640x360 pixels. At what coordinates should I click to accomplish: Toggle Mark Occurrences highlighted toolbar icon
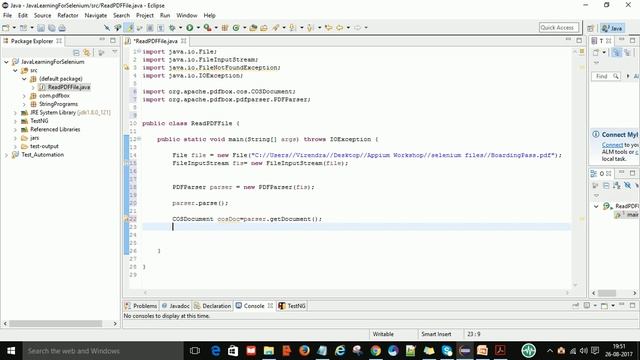(x=129, y=28)
